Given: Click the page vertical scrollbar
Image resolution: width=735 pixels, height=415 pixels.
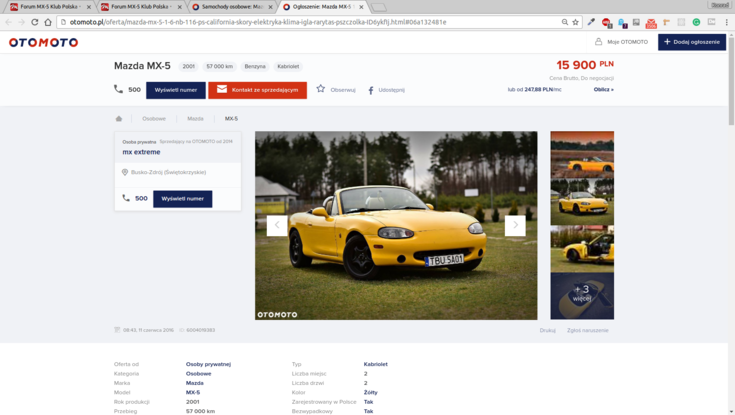Looking at the screenshot, I should [x=731, y=80].
